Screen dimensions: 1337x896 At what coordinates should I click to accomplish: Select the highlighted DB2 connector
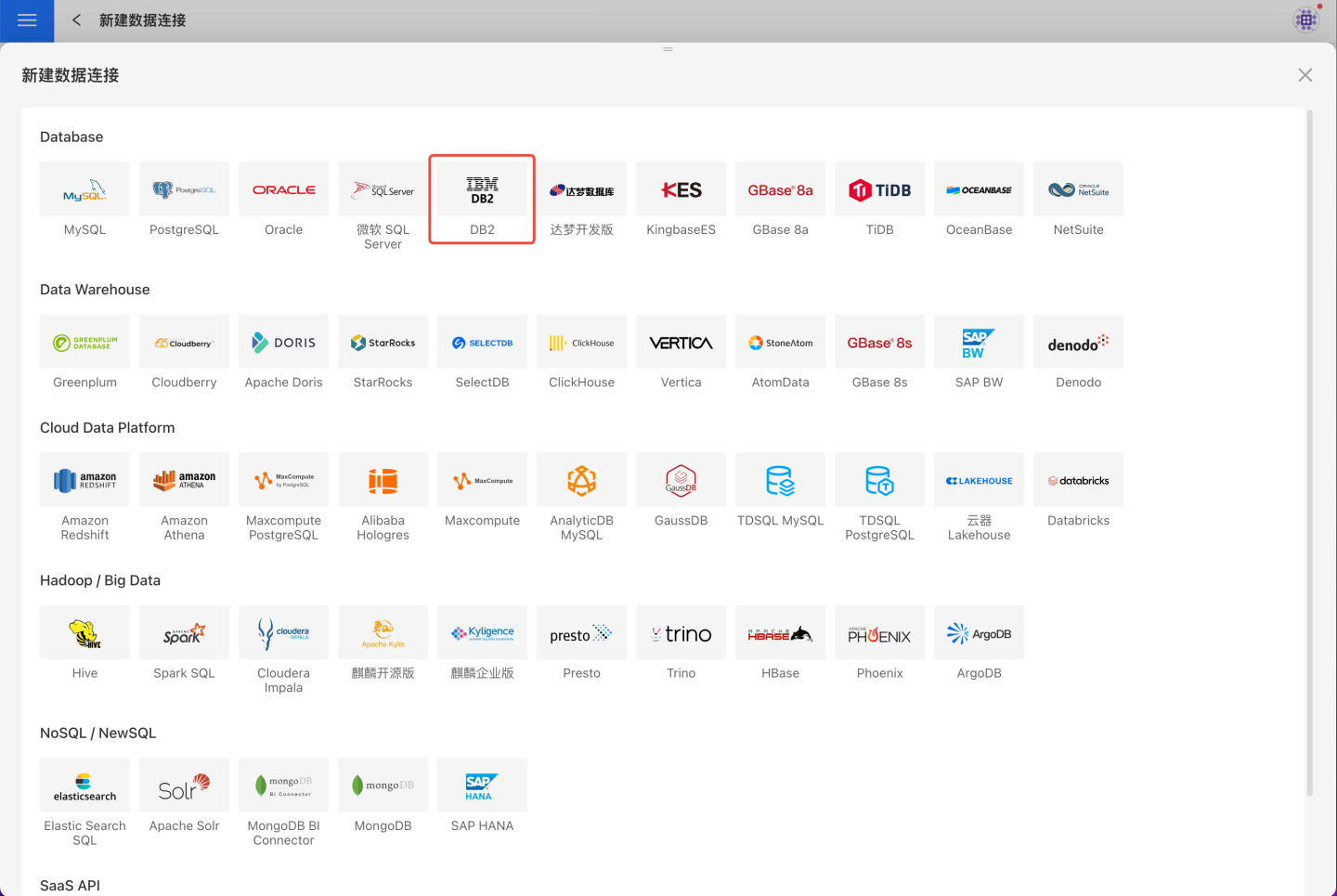[x=482, y=191]
